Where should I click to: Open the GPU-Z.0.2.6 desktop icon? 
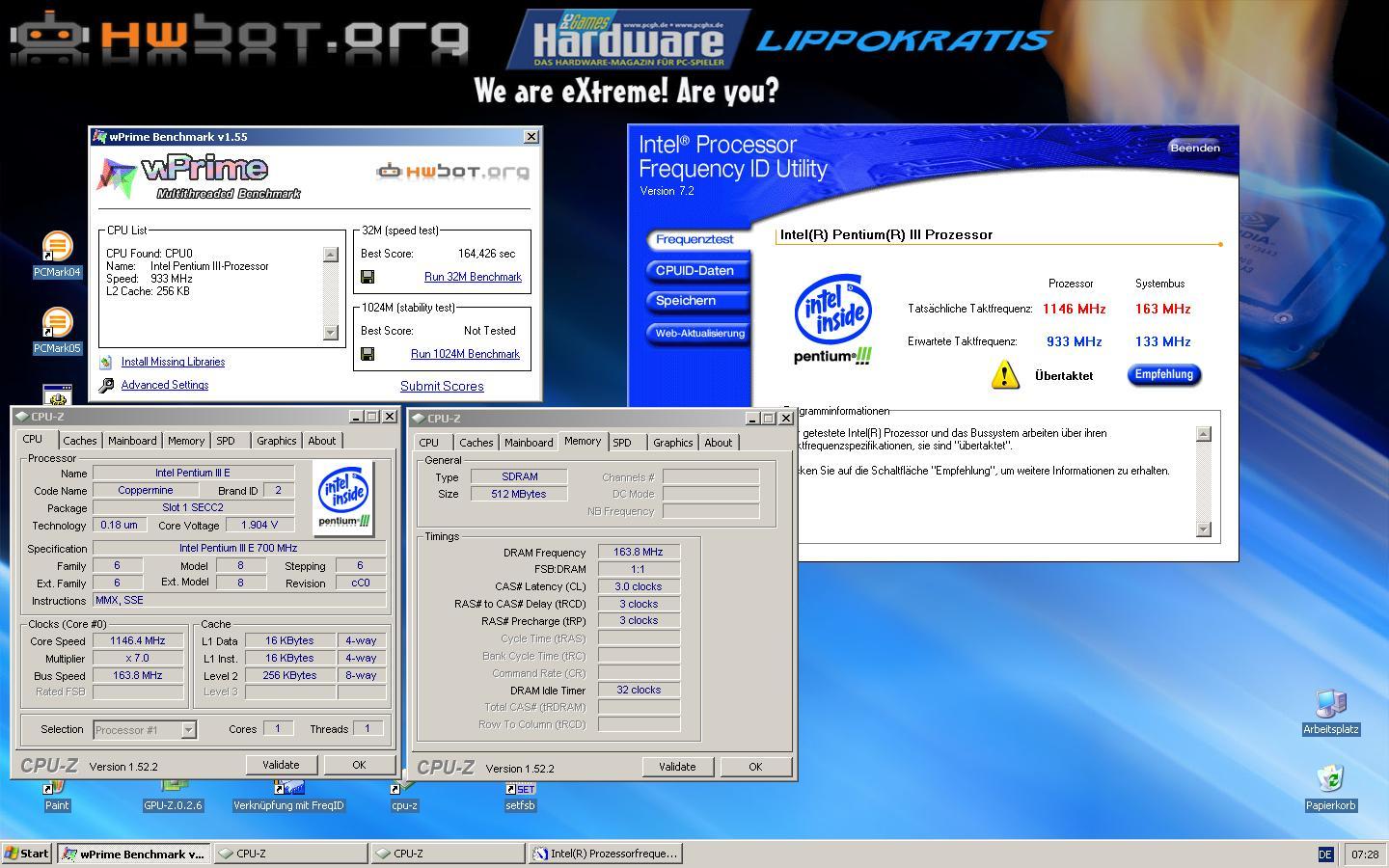click(x=174, y=797)
